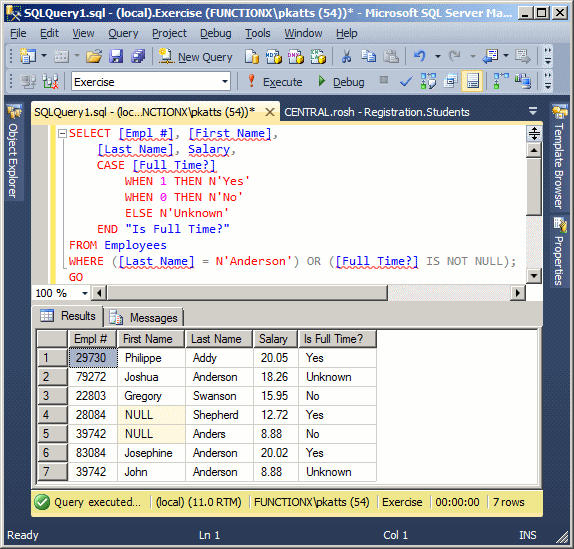
Task: Toggle Results to Grid mode
Action: click(x=472, y=81)
